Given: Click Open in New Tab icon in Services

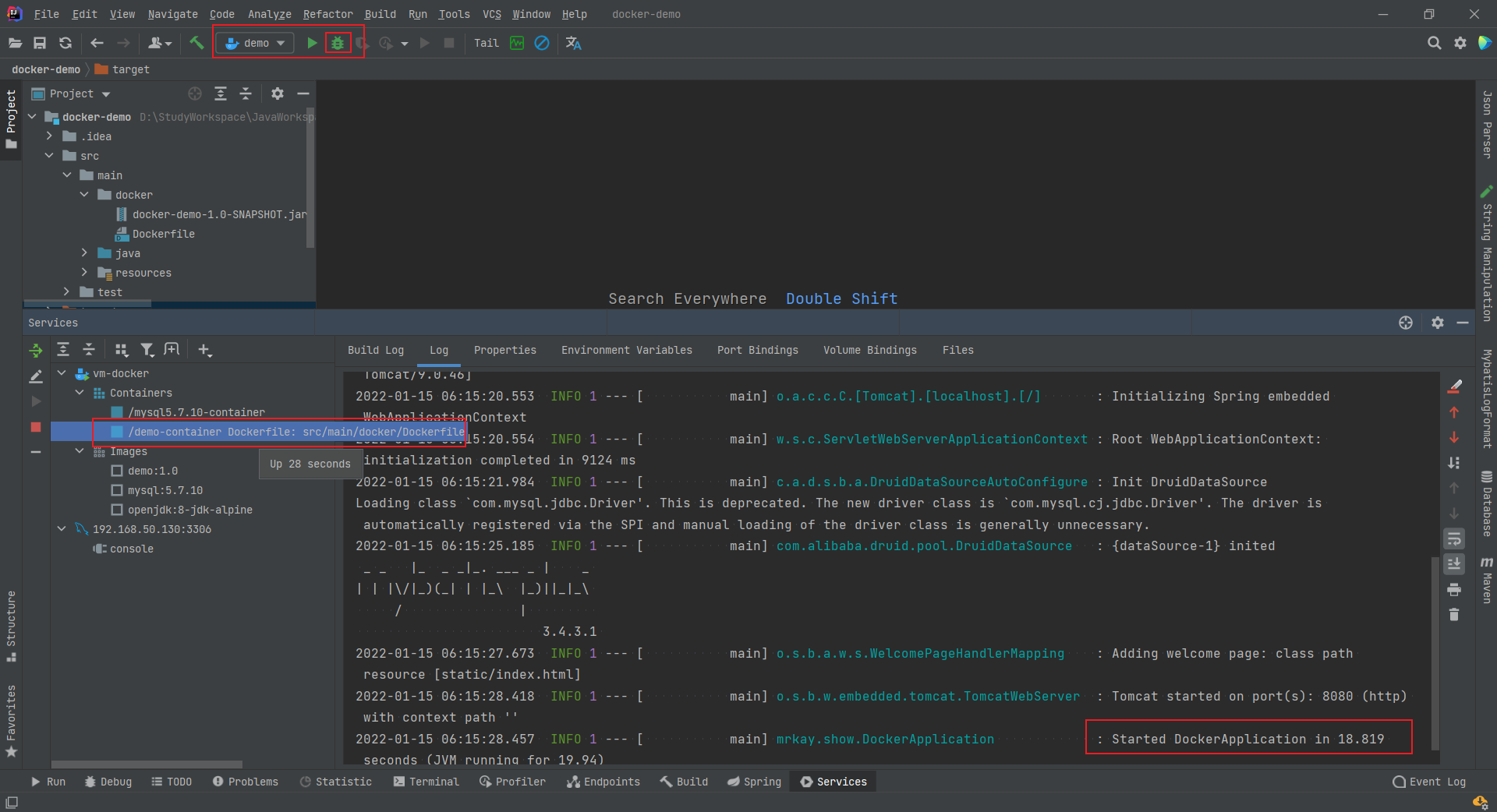Looking at the screenshot, I should [x=172, y=350].
